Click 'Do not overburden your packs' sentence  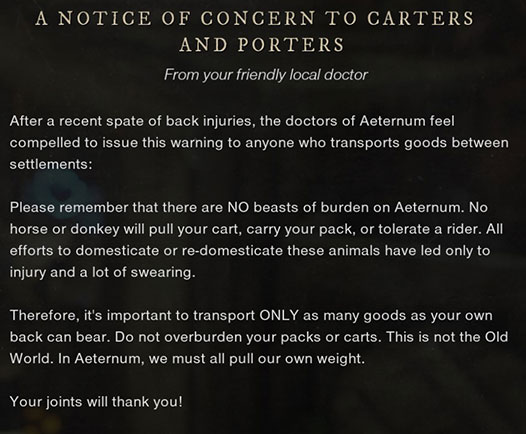click(x=248, y=337)
